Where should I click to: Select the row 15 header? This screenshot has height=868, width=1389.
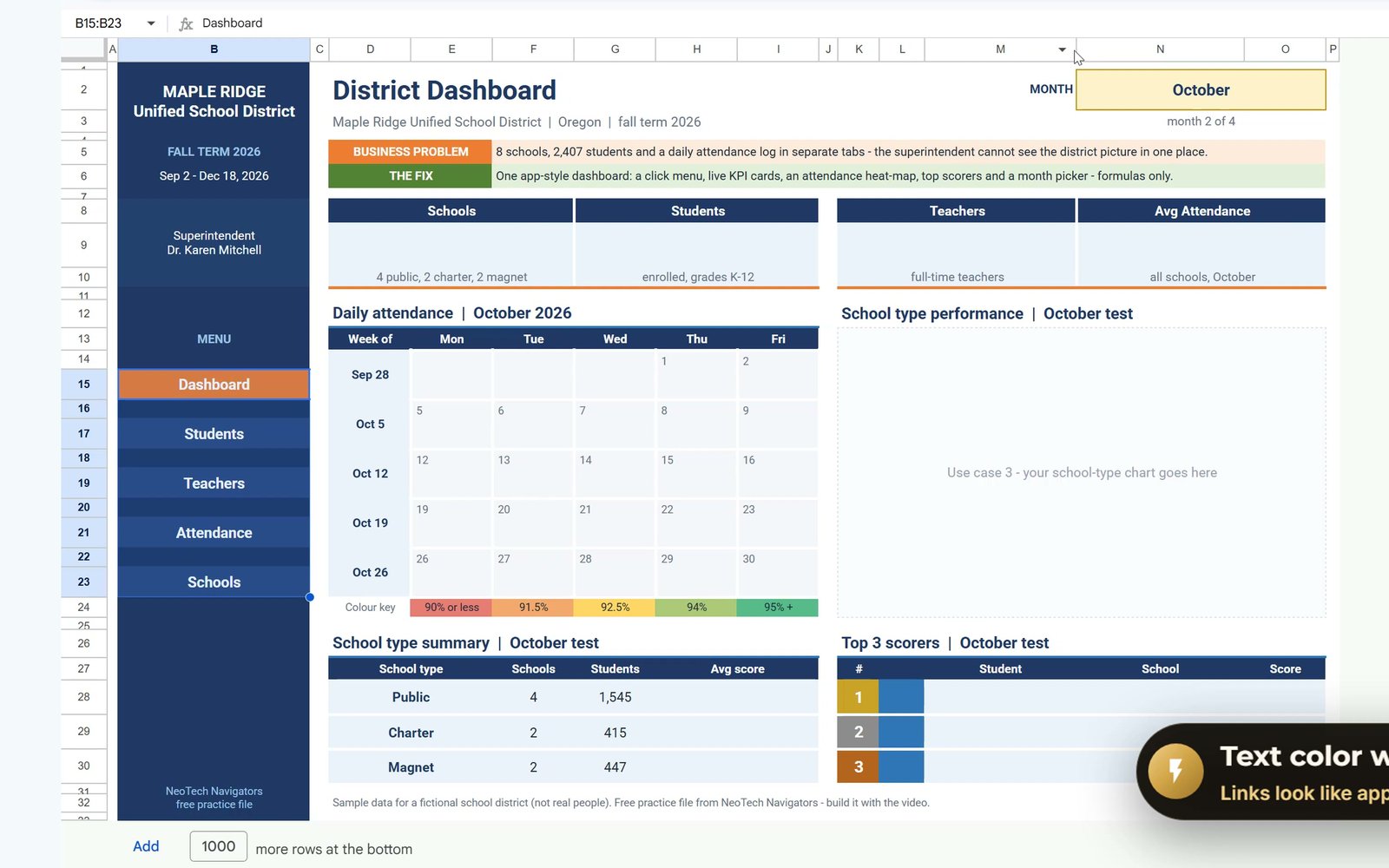point(83,385)
